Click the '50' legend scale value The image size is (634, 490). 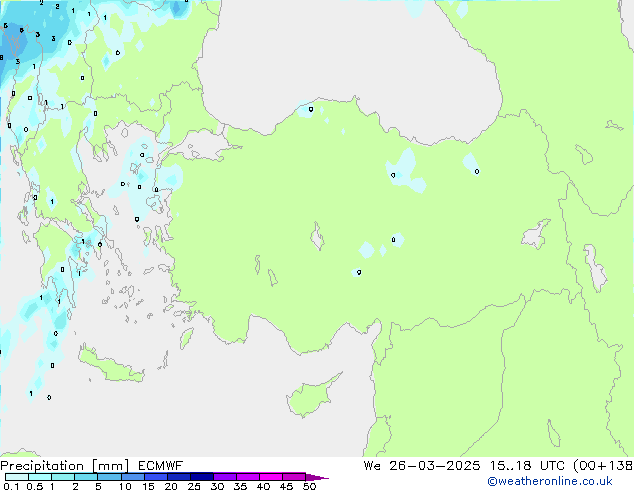point(310,486)
